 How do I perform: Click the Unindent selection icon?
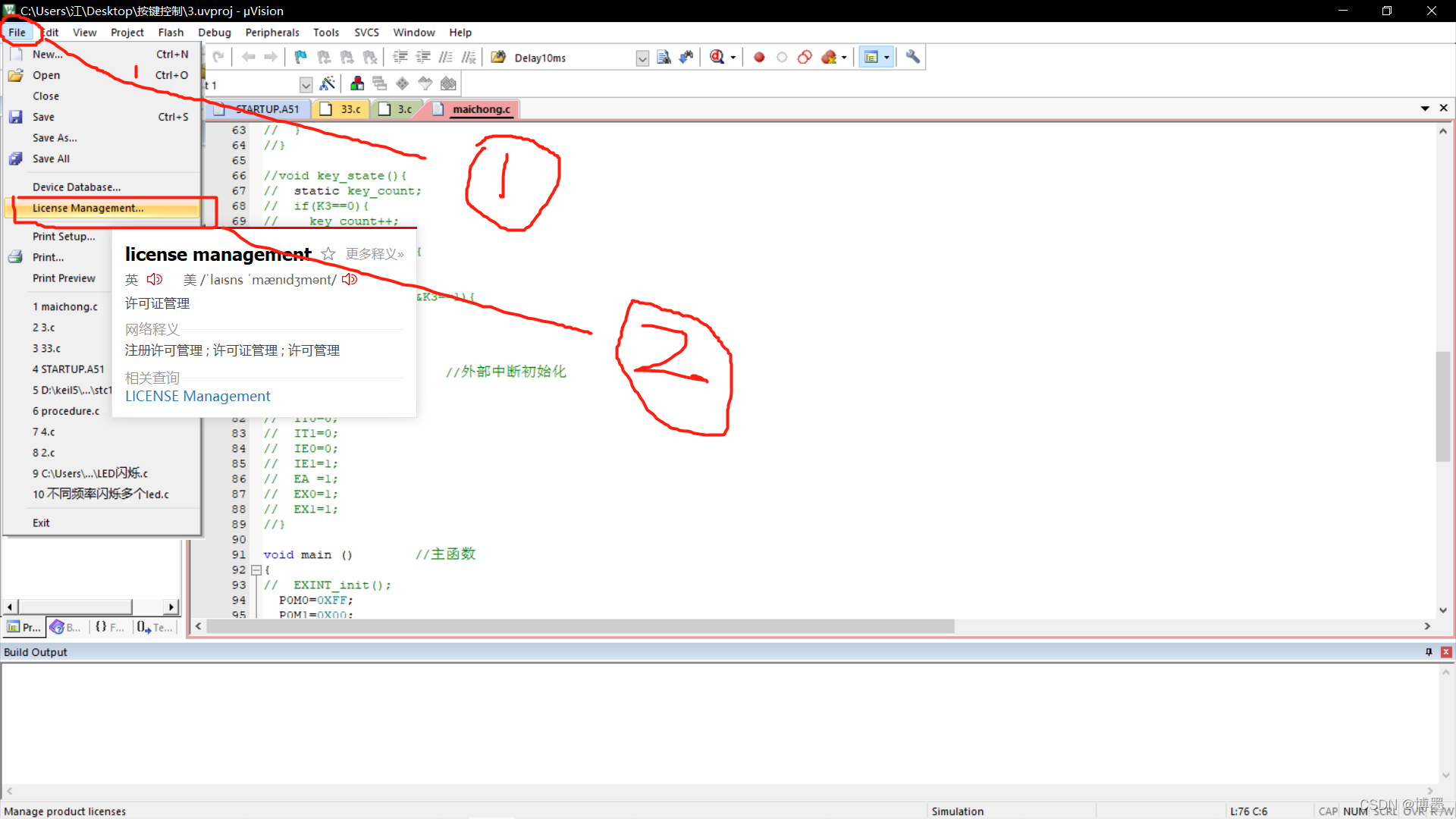(x=423, y=57)
